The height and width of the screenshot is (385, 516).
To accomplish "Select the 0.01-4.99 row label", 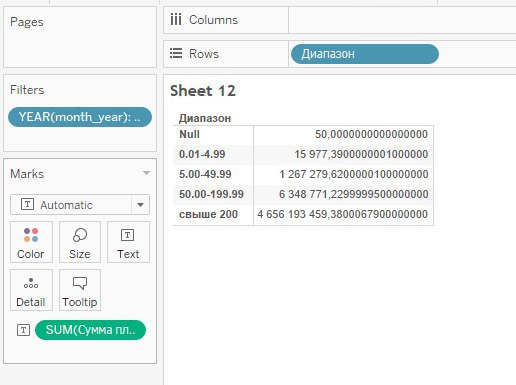I will [x=202, y=154].
